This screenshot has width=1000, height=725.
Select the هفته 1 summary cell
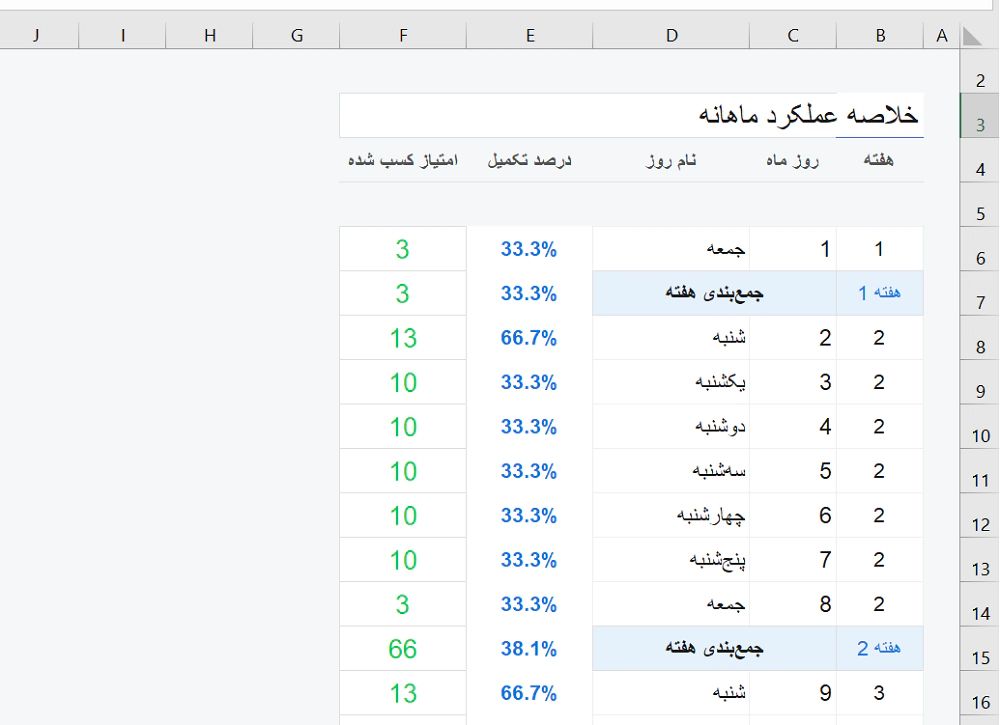[880, 293]
